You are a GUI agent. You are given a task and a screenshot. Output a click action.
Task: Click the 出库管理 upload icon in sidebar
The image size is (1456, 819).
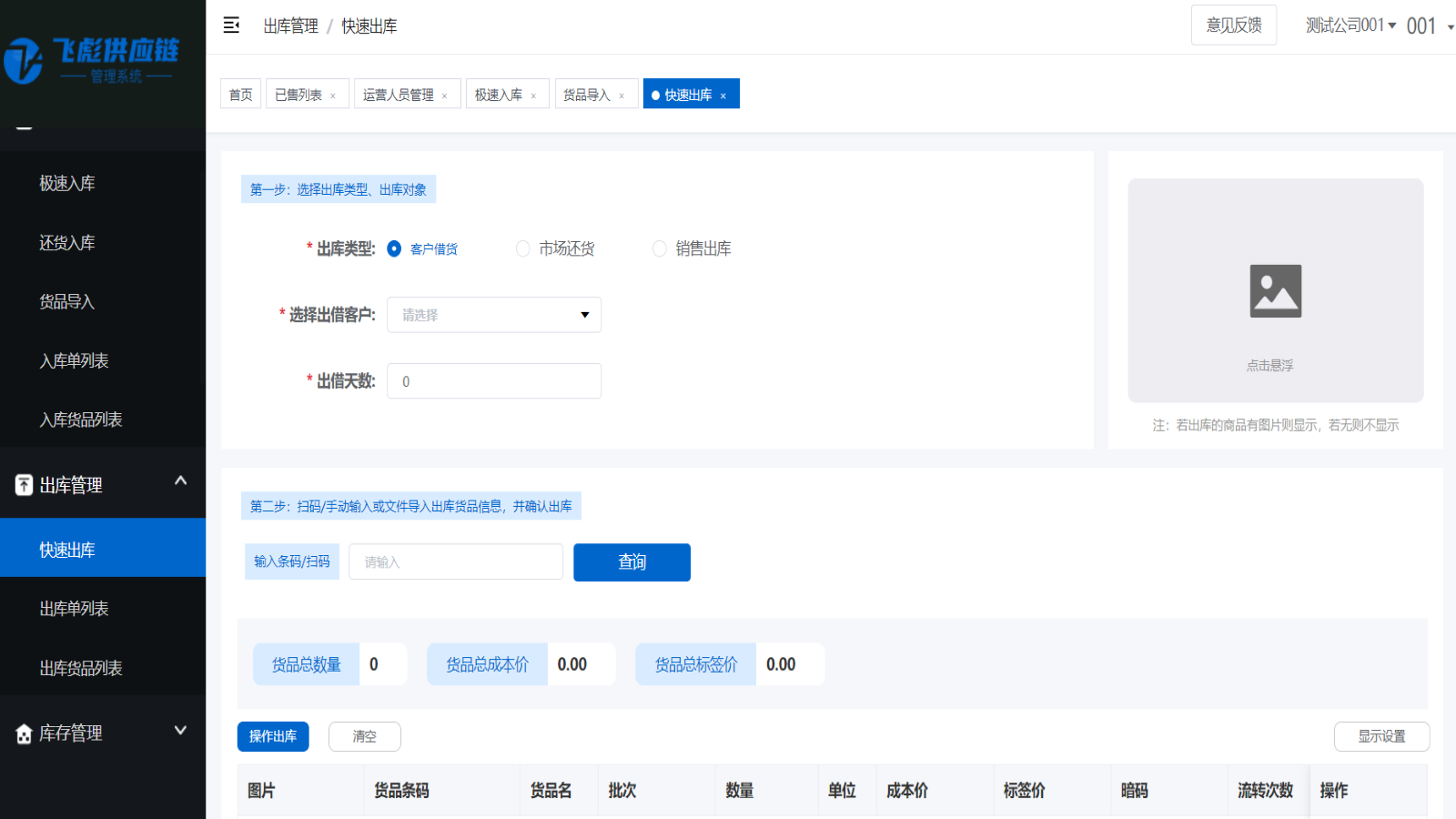(x=23, y=485)
